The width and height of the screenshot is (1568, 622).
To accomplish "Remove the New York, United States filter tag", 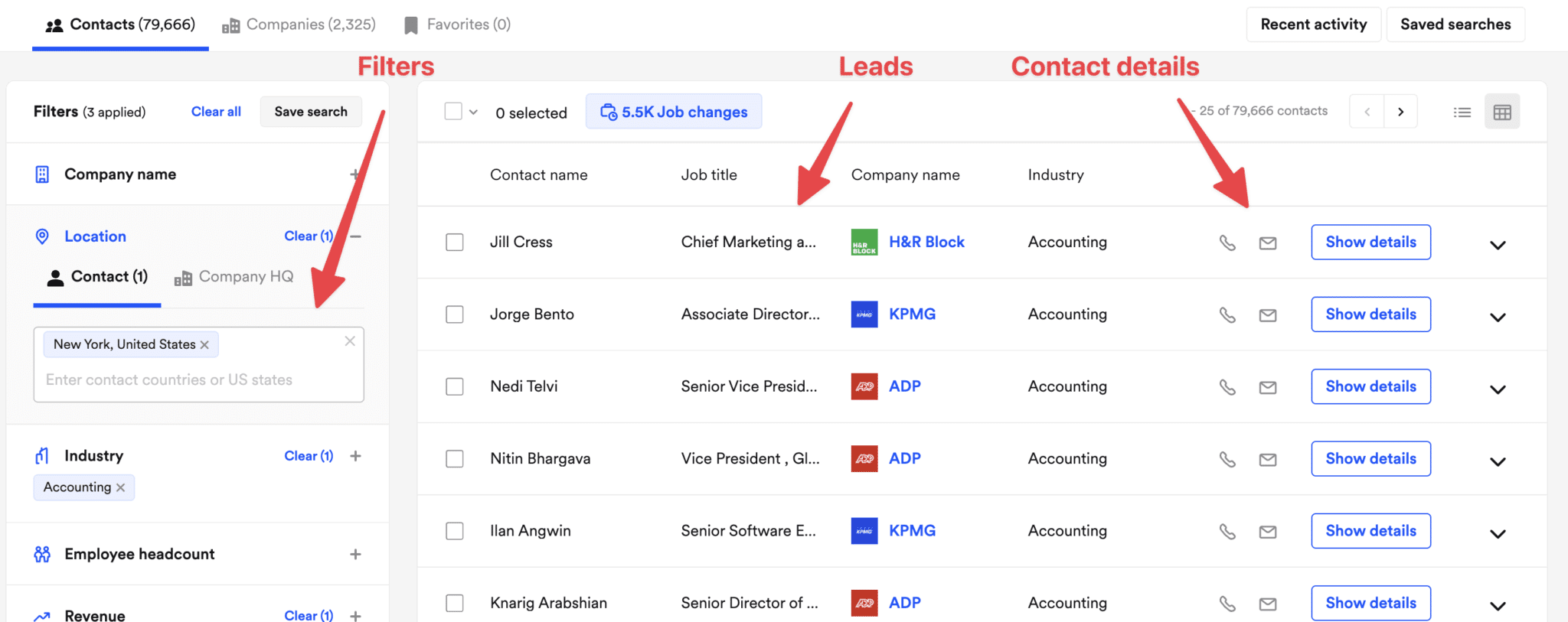I will (204, 344).
